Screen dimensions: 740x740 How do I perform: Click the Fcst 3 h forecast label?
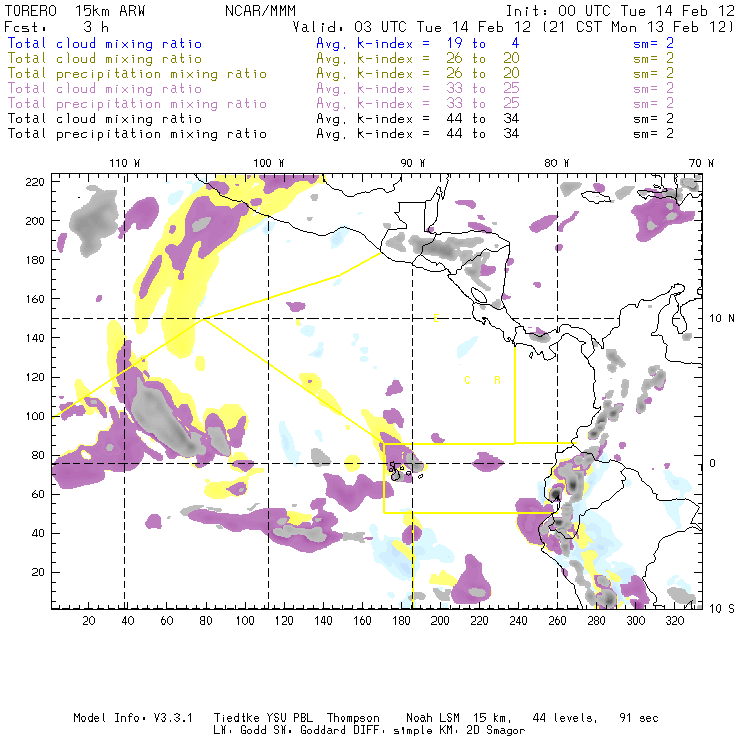(57, 26)
